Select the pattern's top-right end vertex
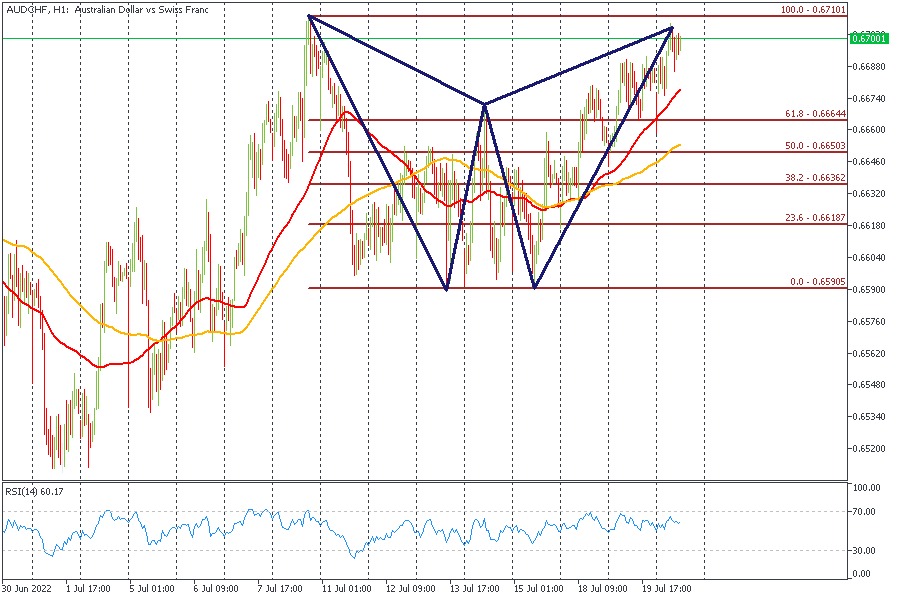Viewport: 900px width, 600px height. 671,27
